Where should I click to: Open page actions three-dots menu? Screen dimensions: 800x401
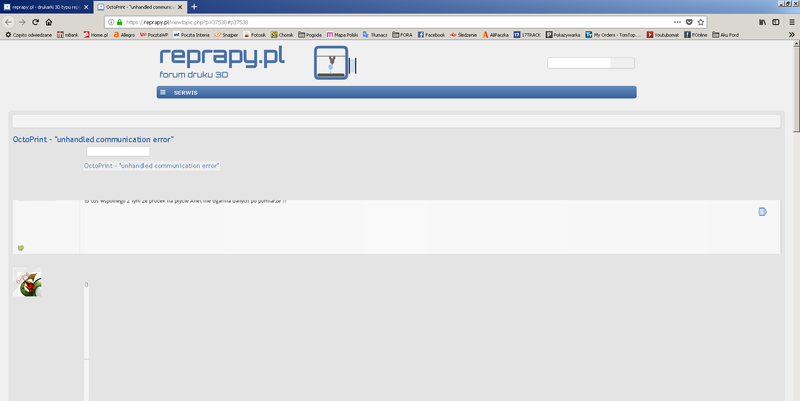click(677, 22)
